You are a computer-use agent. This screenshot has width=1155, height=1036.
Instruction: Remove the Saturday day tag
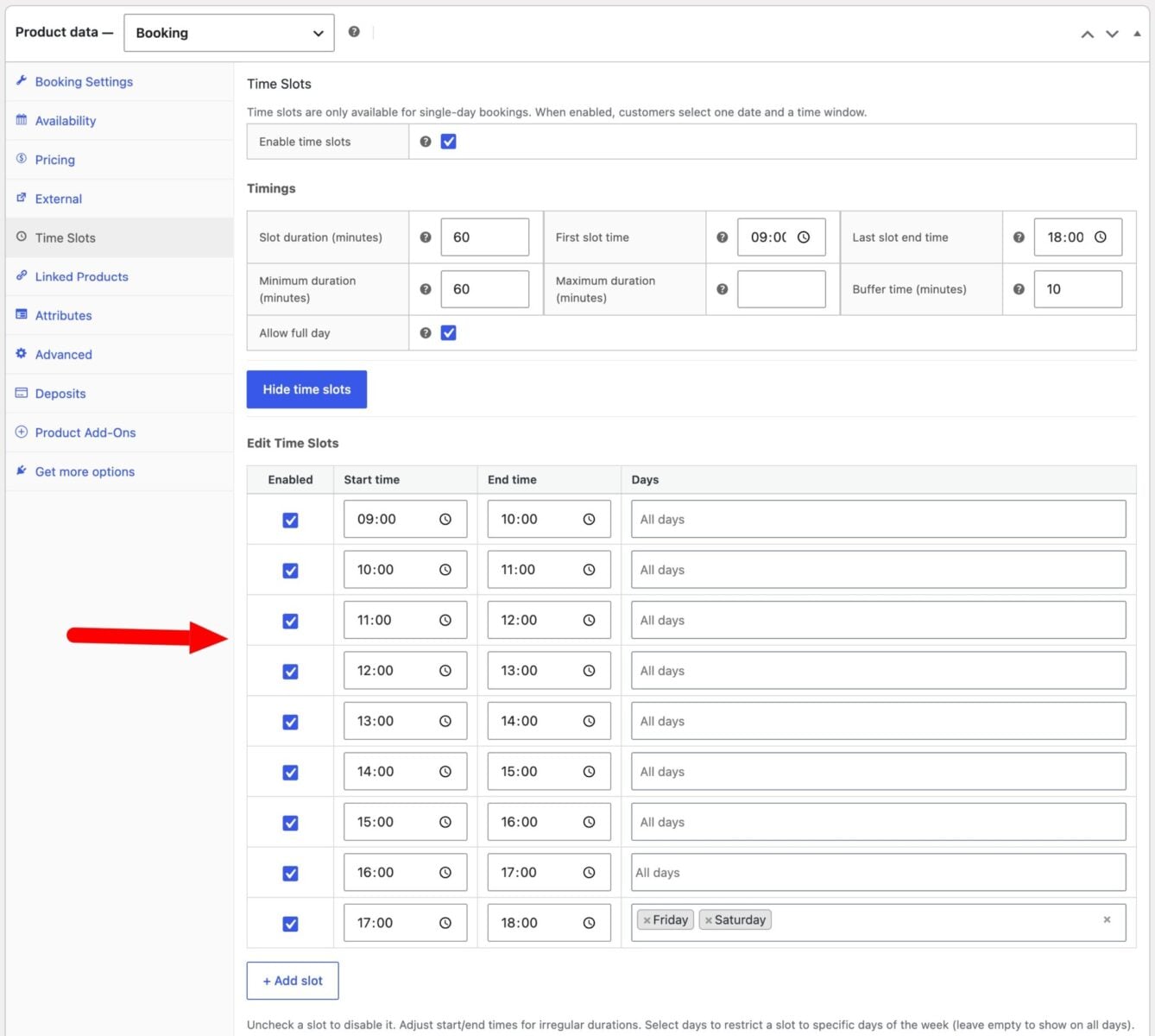pos(709,920)
